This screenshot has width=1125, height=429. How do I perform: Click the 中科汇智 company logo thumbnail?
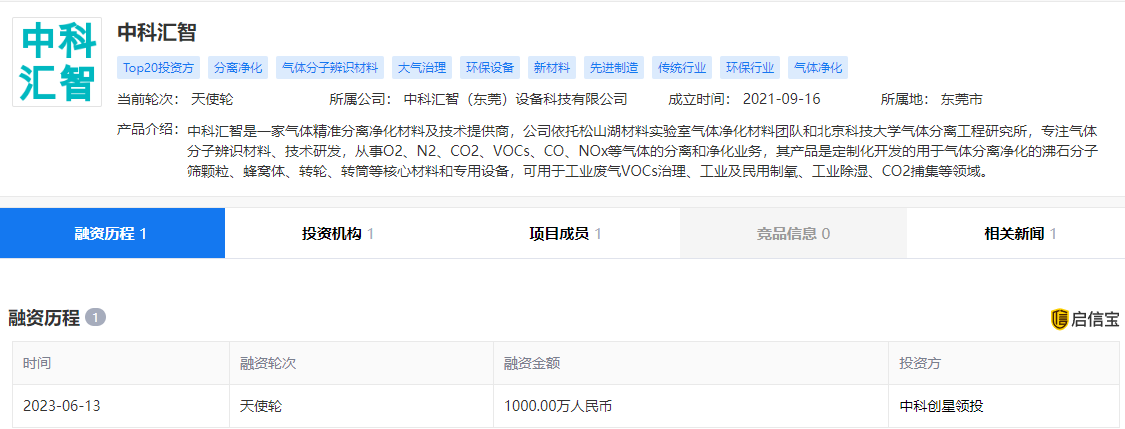point(57,62)
